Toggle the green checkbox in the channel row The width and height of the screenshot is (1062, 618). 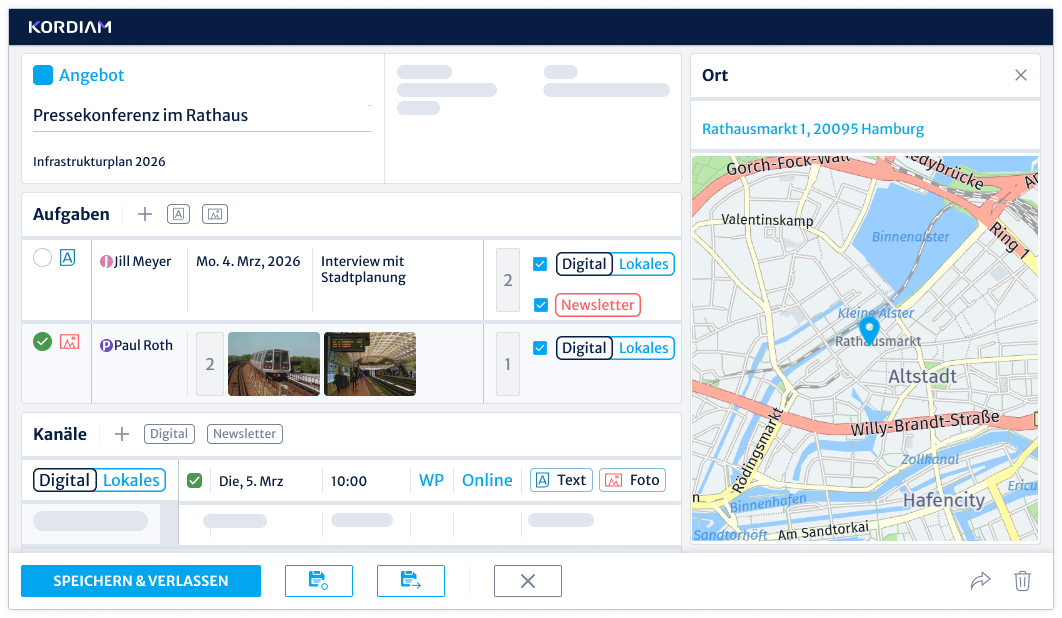pos(194,480)
